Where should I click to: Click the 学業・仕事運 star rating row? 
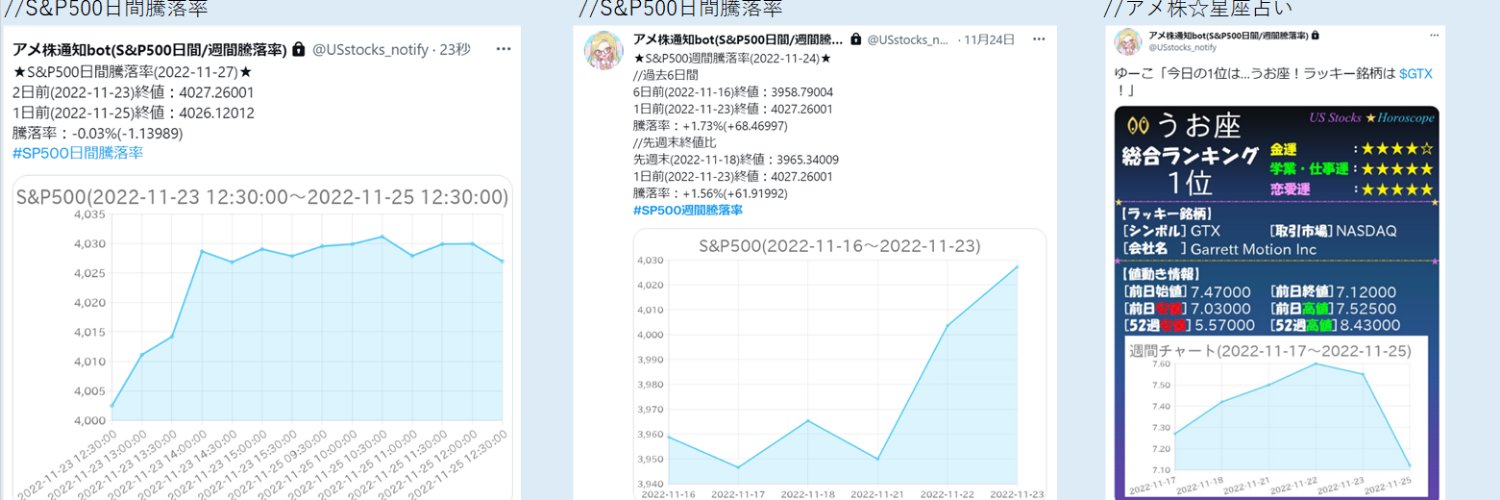pos(1352,169)
